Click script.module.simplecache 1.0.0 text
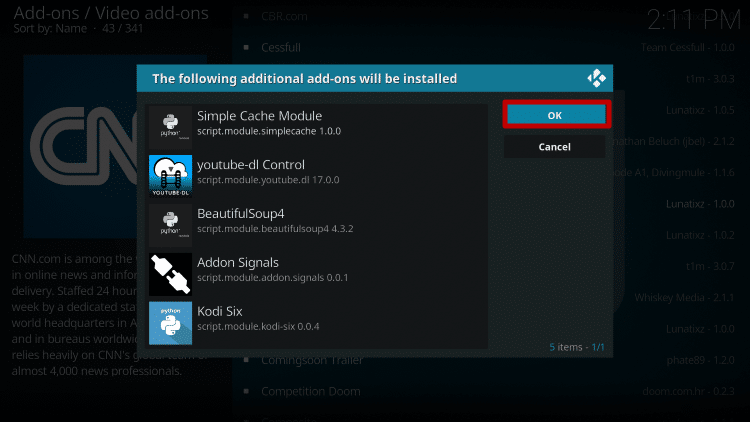Viewport: 750px width, 422px height. point(269,131)
